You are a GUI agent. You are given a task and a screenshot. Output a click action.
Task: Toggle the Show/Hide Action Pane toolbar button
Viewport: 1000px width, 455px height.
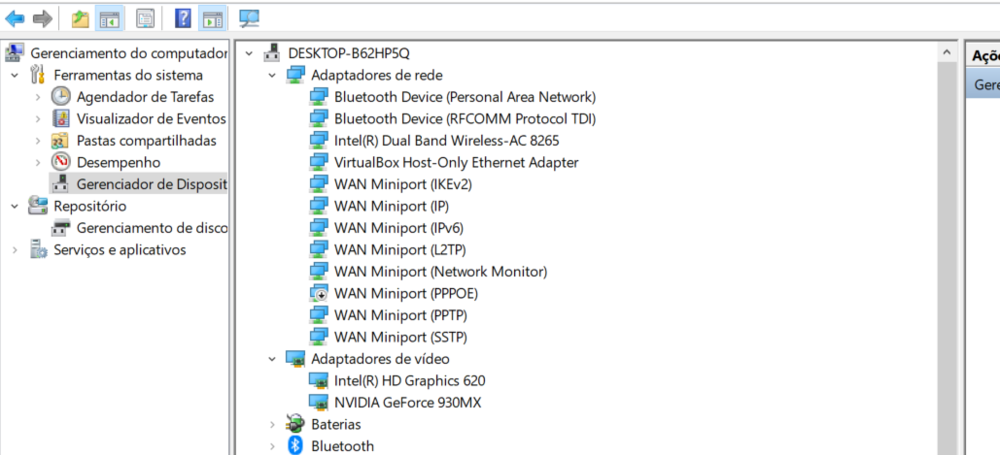pos(212,18)
